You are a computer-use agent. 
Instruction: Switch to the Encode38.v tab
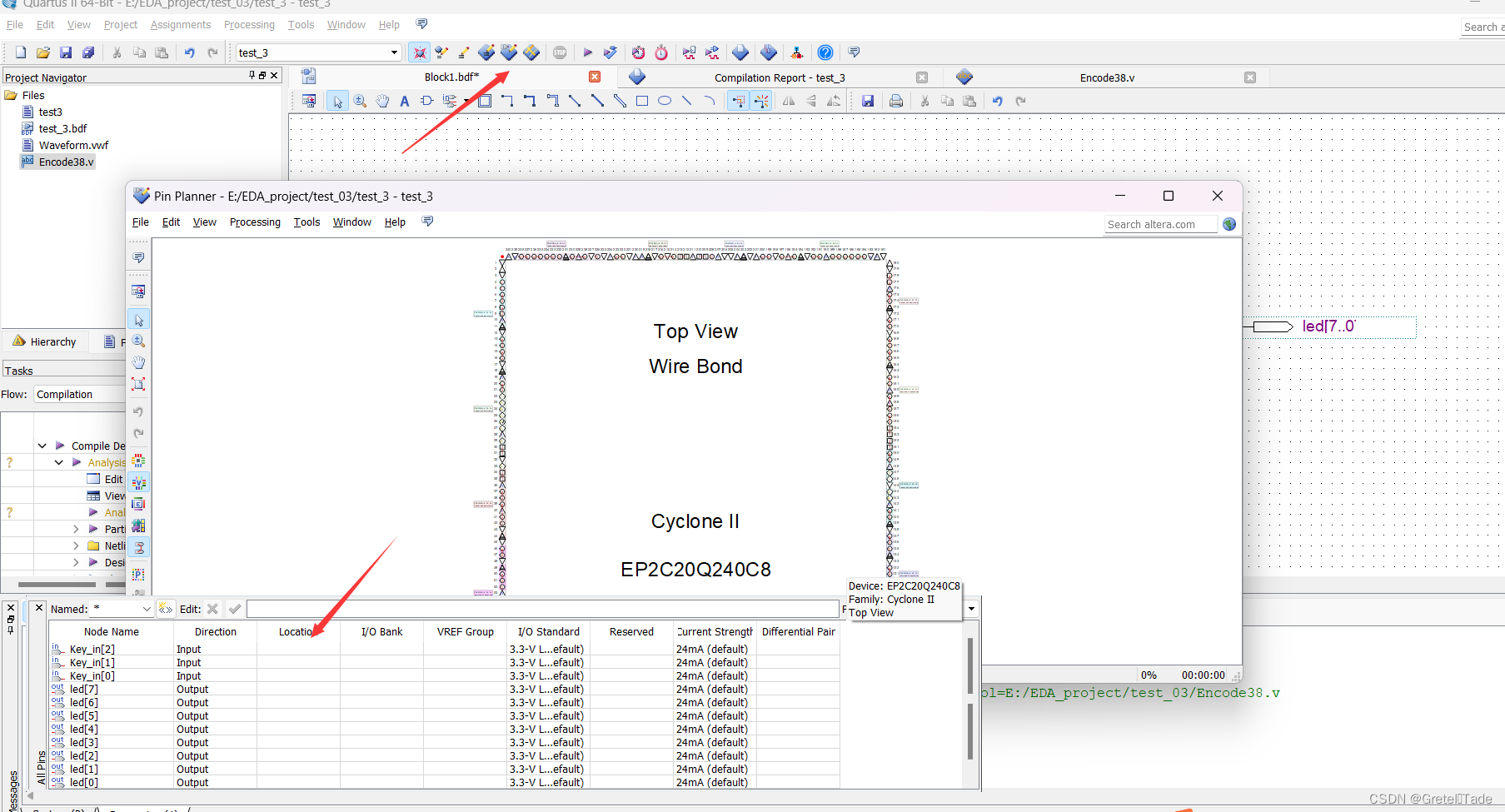(1107, 77)
